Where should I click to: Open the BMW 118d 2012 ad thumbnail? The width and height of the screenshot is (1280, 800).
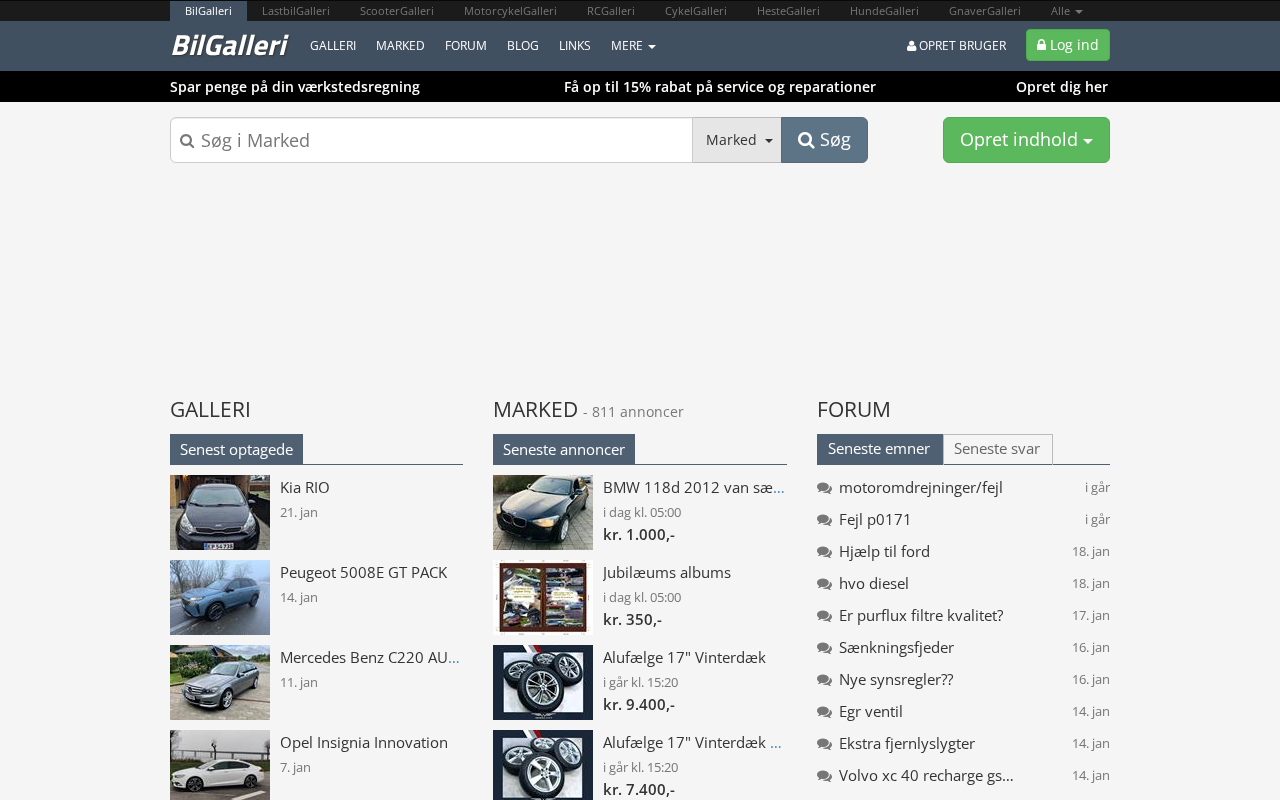coord(543,512)
